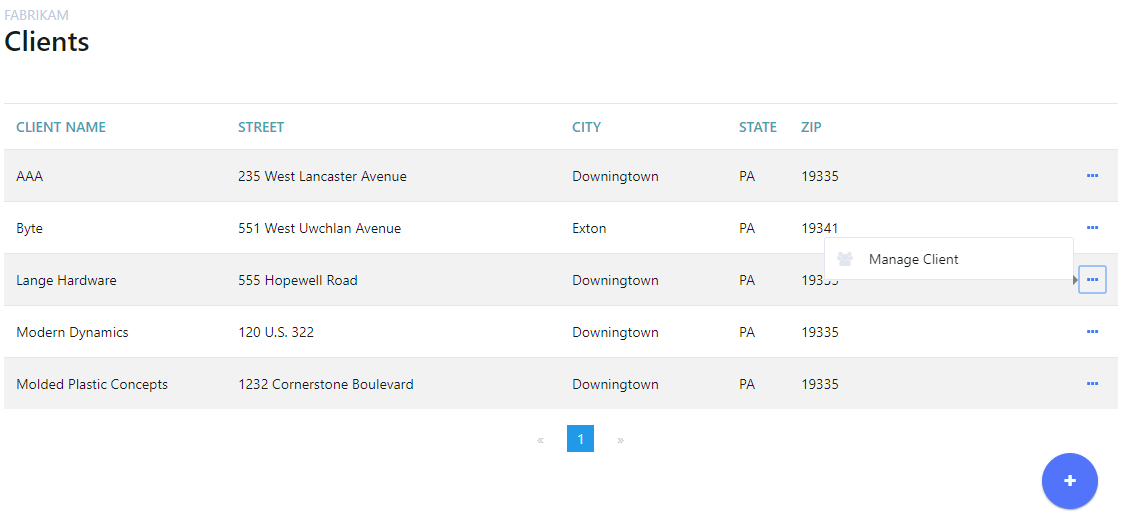The image size is (1137, 515).
Task: Select the Byte client name cell
Action: click(30, 228)
